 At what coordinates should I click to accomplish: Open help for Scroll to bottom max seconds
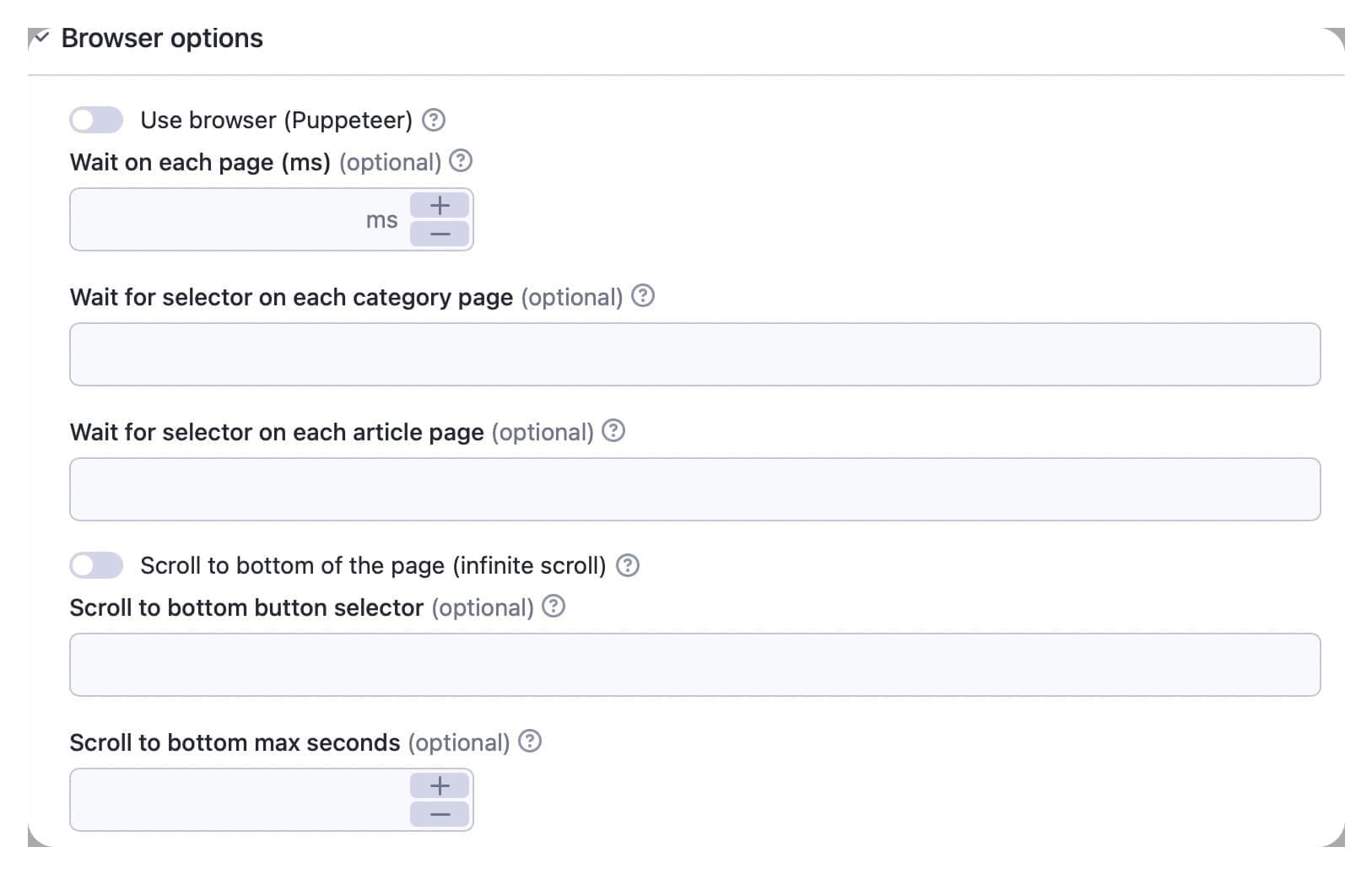click(x=530, y=742)
